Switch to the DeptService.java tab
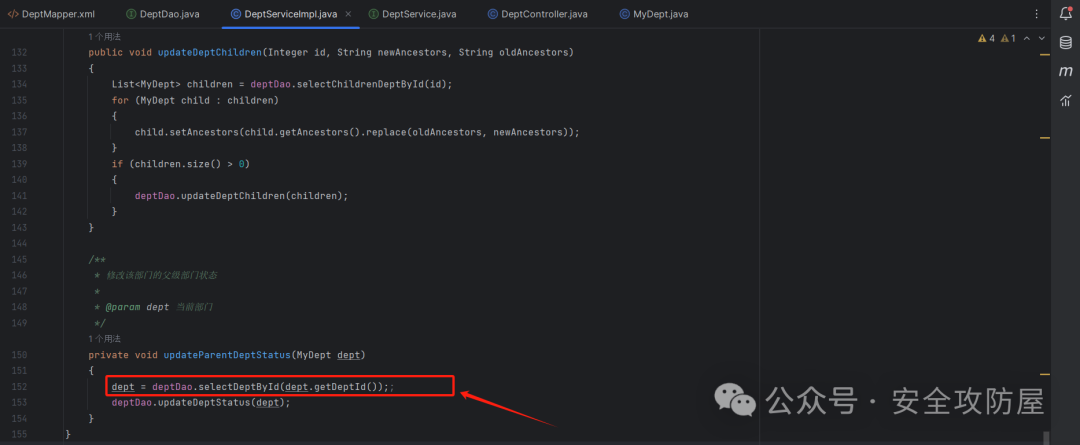The image size is (1080, 445). [412, 14]
